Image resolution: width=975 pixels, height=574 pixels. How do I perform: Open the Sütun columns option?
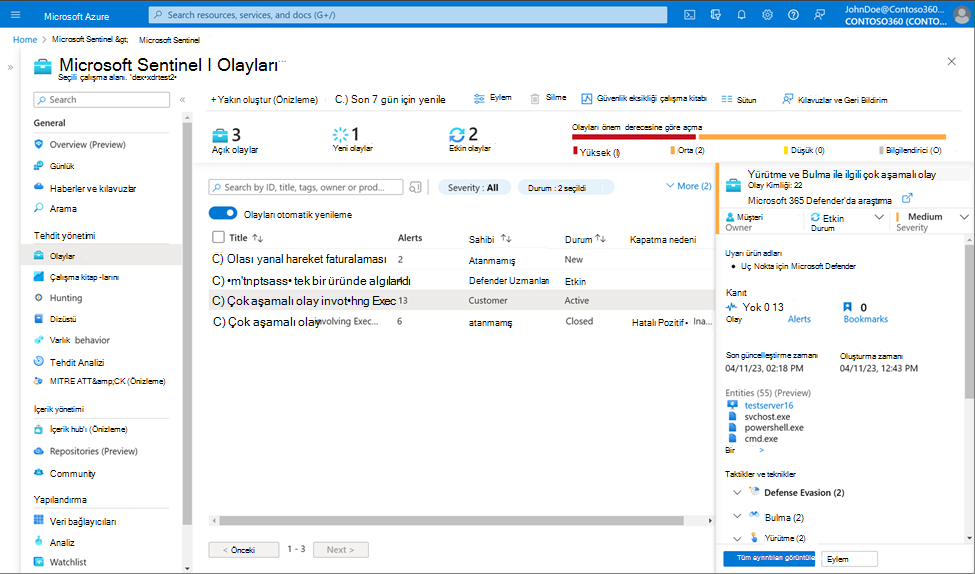click(x=739, y=100)
